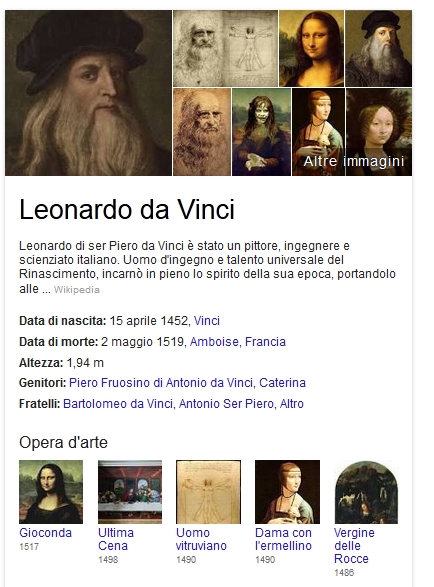Viewport: 434px width, 587px height.
Task: Open the large Leonardo portrait image
Action: (x=88, y=93)
